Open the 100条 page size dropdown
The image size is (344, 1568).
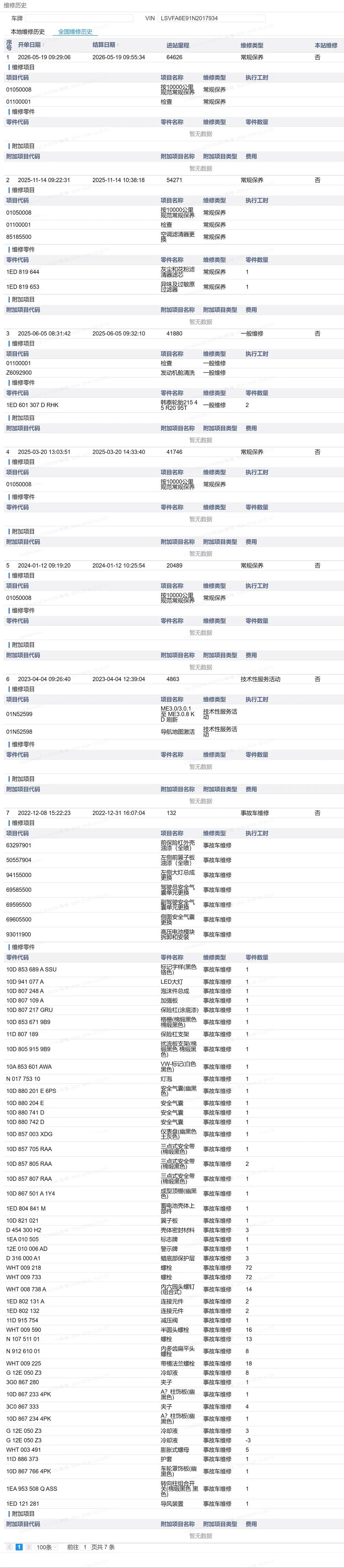[x=46, y=1547]
